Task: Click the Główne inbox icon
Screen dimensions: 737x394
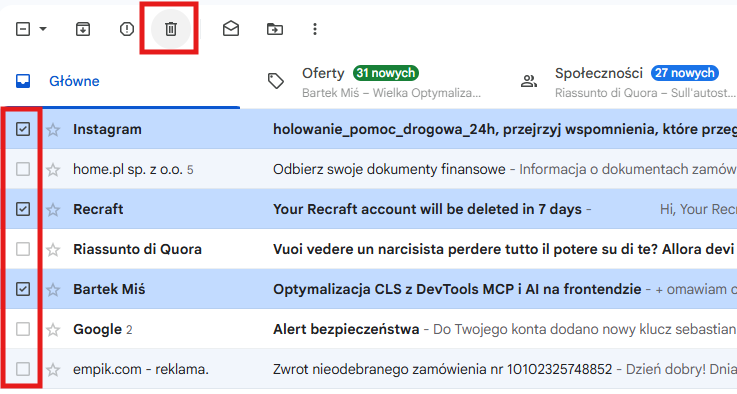Action: pos(23,81)
